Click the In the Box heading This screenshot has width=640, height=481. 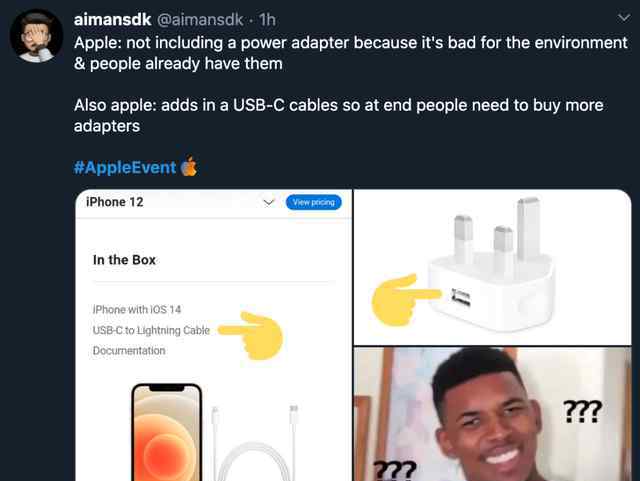coord(124,260)
